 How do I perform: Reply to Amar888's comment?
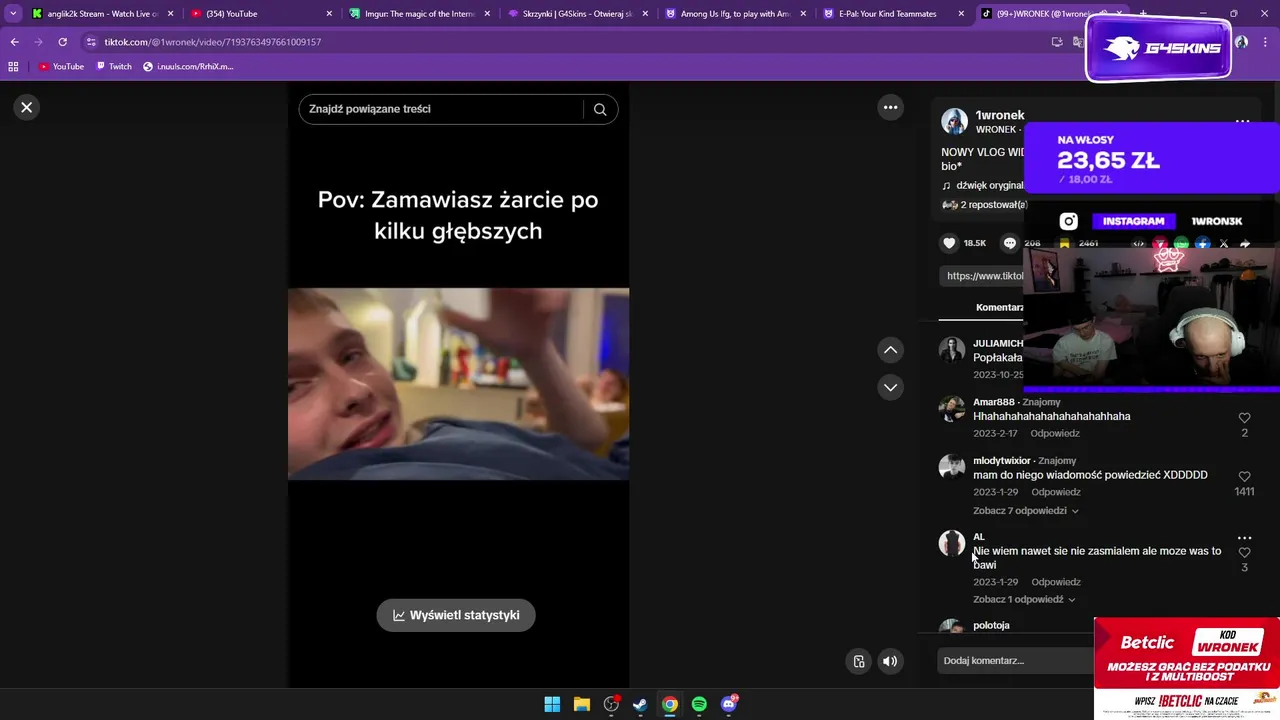[x=1056, y=434]
